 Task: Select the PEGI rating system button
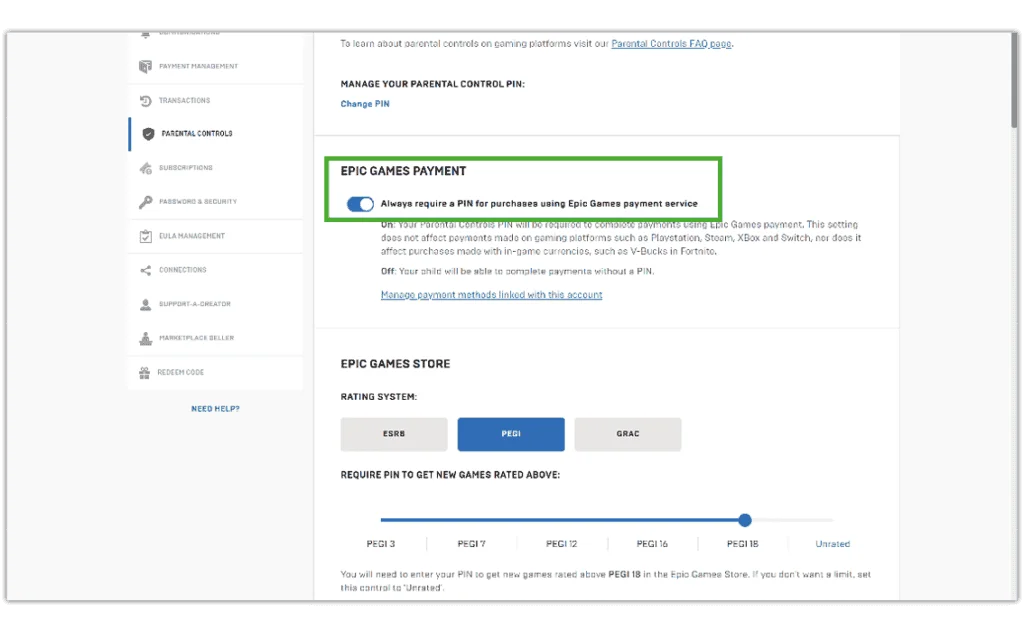[x=511, y=434]
